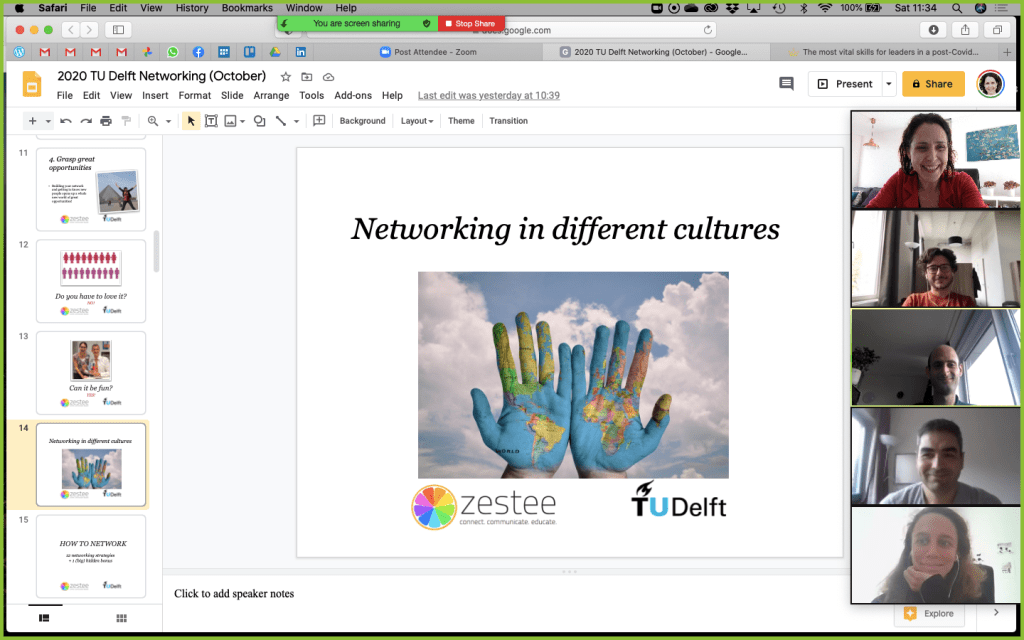Select slide 13 thumbnail 'Can it be fun?'
This screenshot has width=1024, height=640.
tap(91, 372)
